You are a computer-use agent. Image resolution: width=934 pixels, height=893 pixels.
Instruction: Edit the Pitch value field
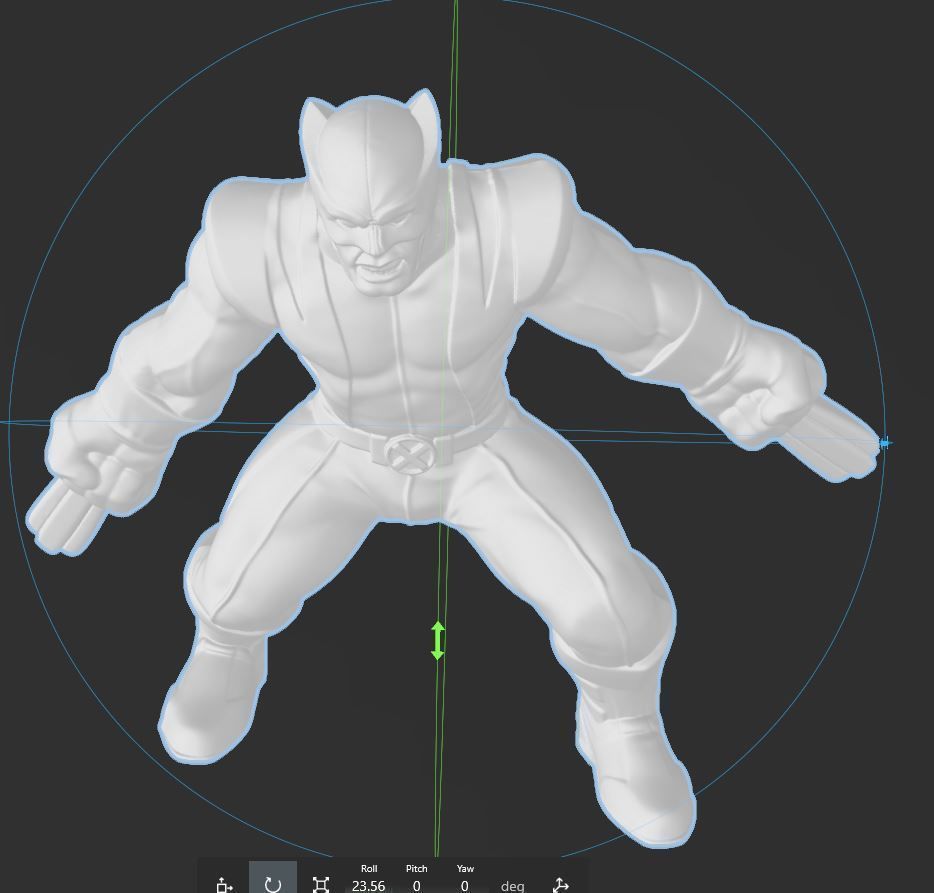(x=416, y=886)
